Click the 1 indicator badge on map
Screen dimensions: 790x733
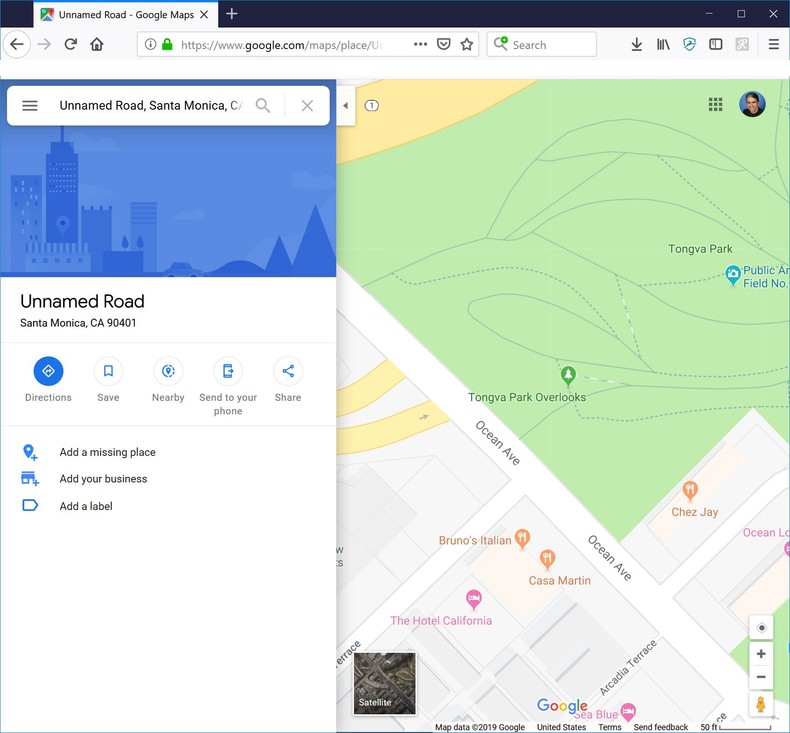pos(372,105)
